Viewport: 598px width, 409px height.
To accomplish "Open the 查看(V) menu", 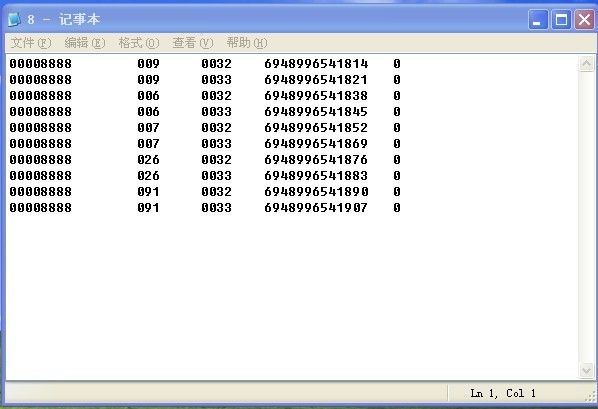I will coord(193,43).
